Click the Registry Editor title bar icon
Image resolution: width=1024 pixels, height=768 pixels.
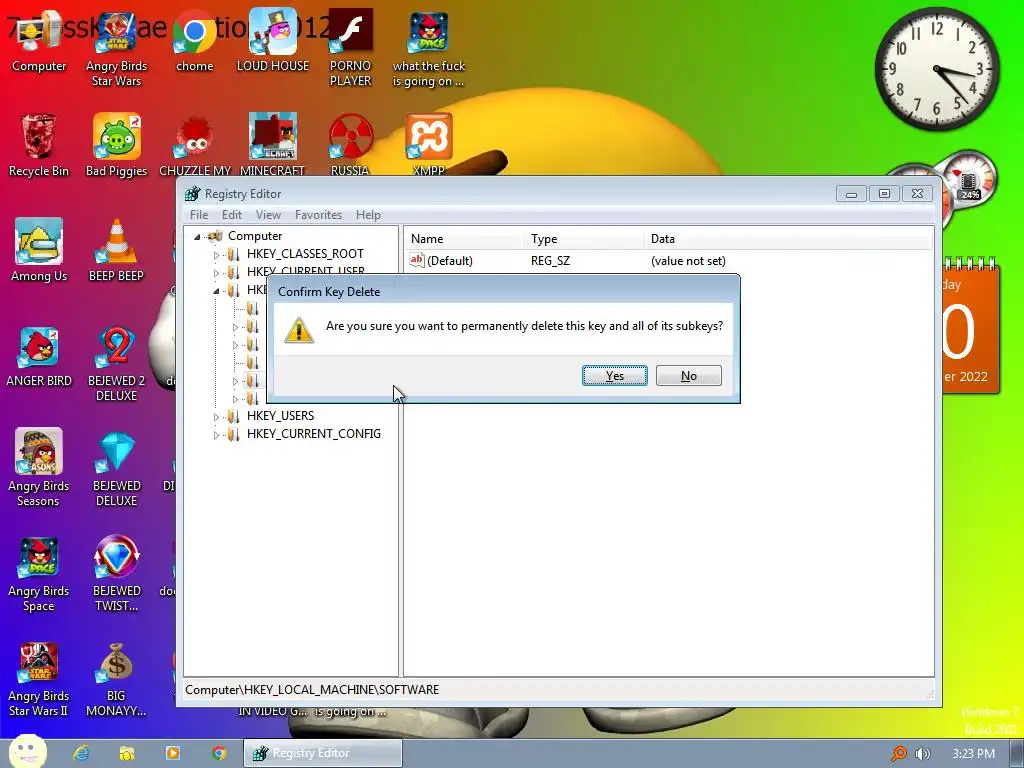(x=193, y=194)
